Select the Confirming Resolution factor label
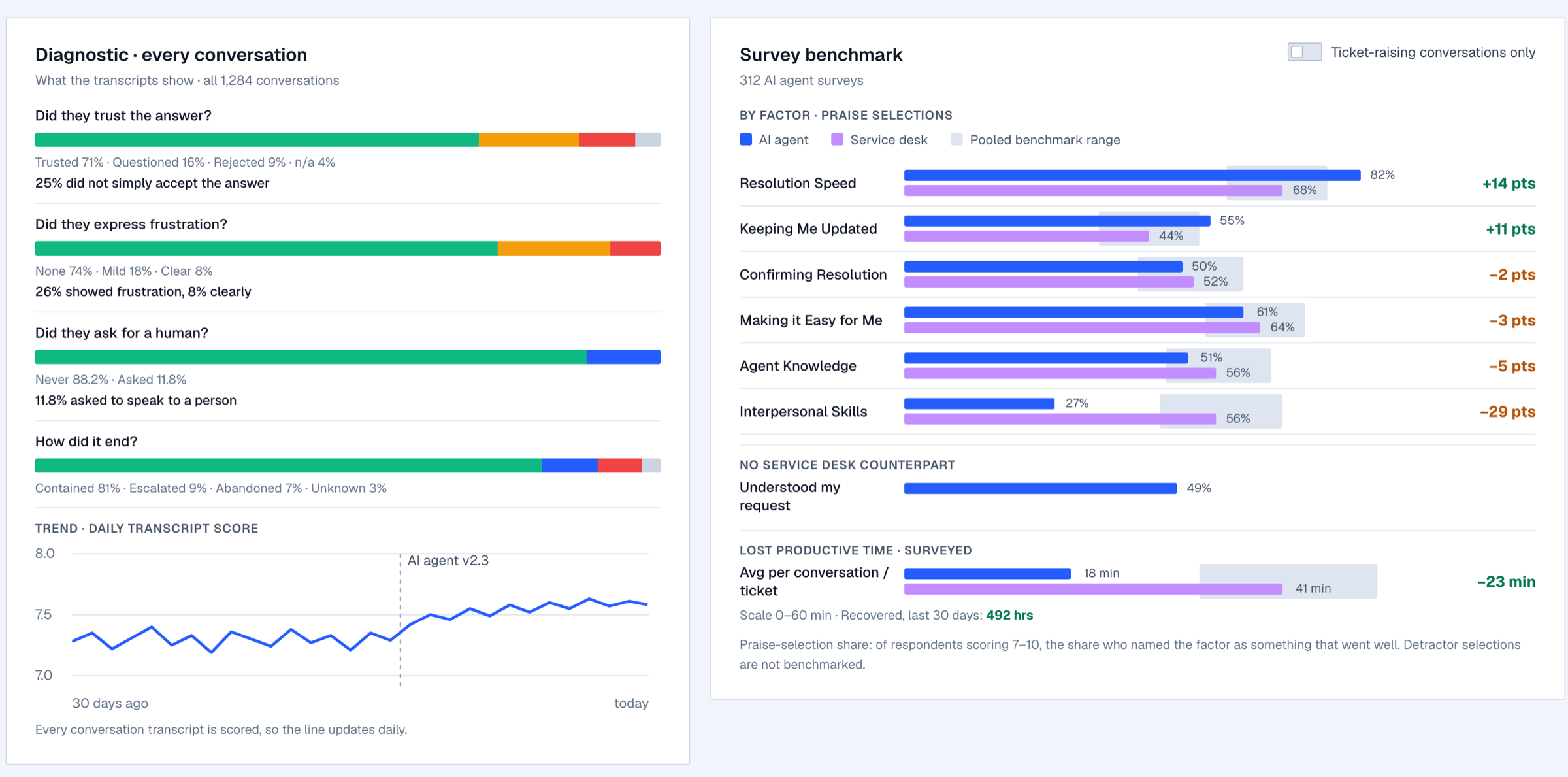 pyautogui.click(x=813, y=274)
